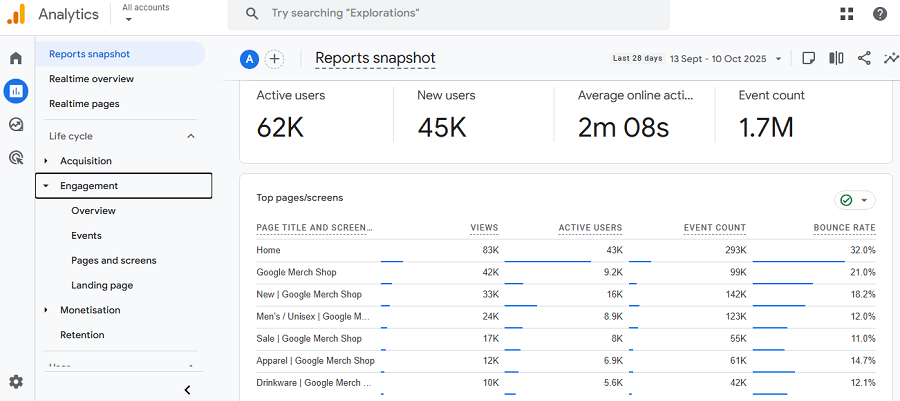
Task: Open the Google apps grid icon
Action: click(847, 14)
